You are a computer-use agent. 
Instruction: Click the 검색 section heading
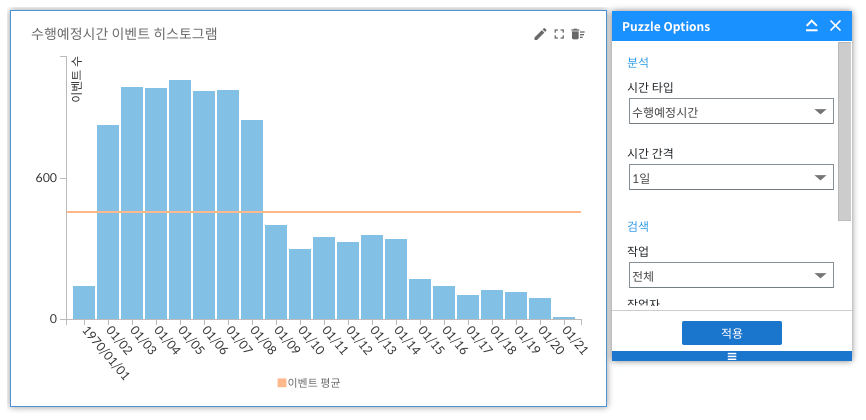click(x=638, y=227)
